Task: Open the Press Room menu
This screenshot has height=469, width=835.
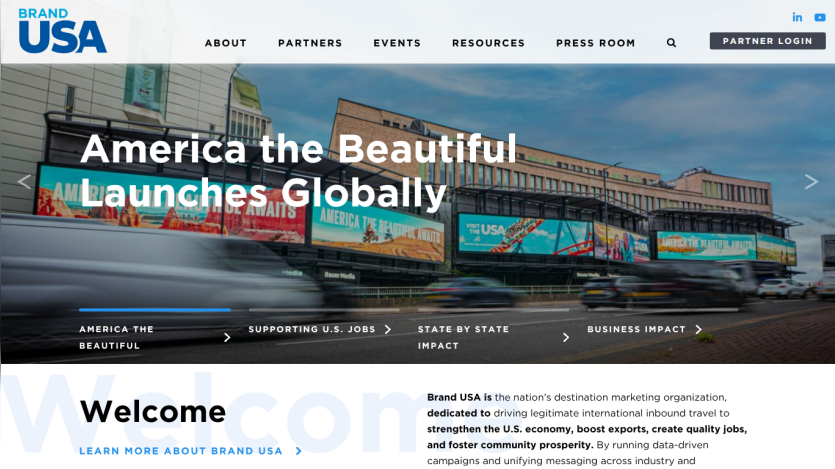Action: pyautogui.click(x=595, y=43)
